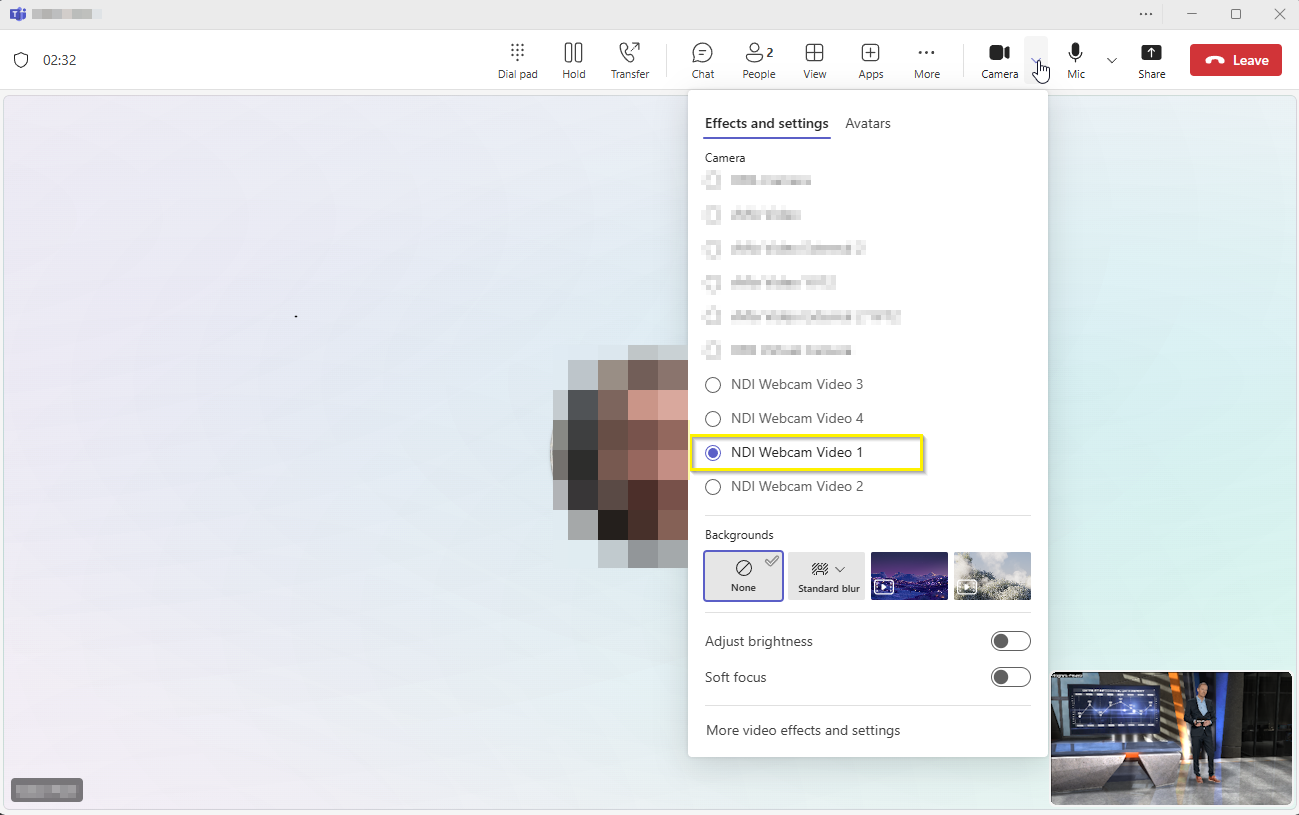Open More video effects and settings
Screen dimensions: 1299x815
[802, 731]
